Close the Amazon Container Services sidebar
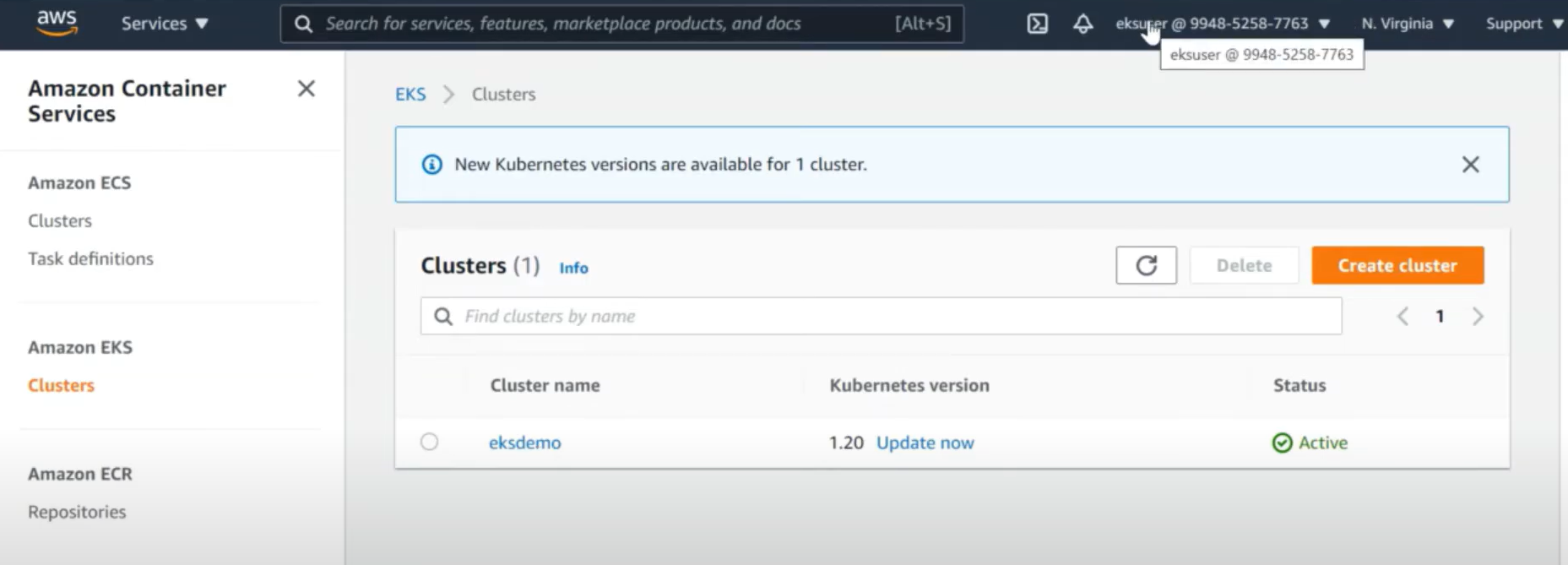This screenshot has width=1568, height=565. (x=307, y=89)
